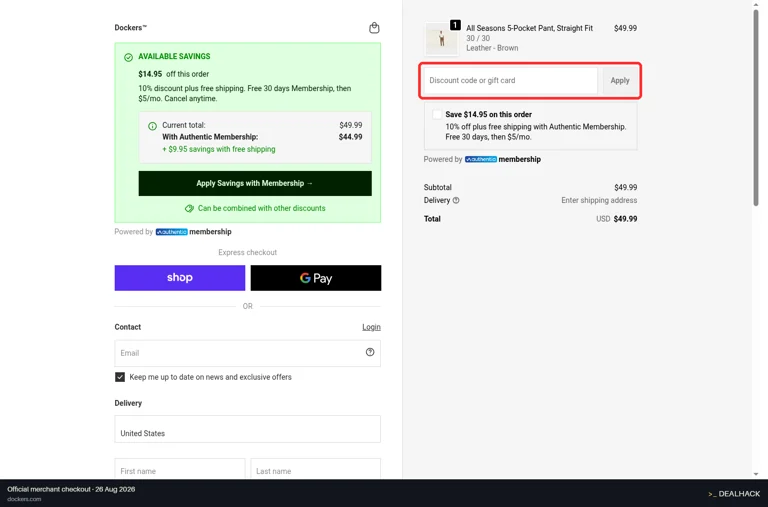Click the '30 / 30' size text

click(x=478, y=38)
